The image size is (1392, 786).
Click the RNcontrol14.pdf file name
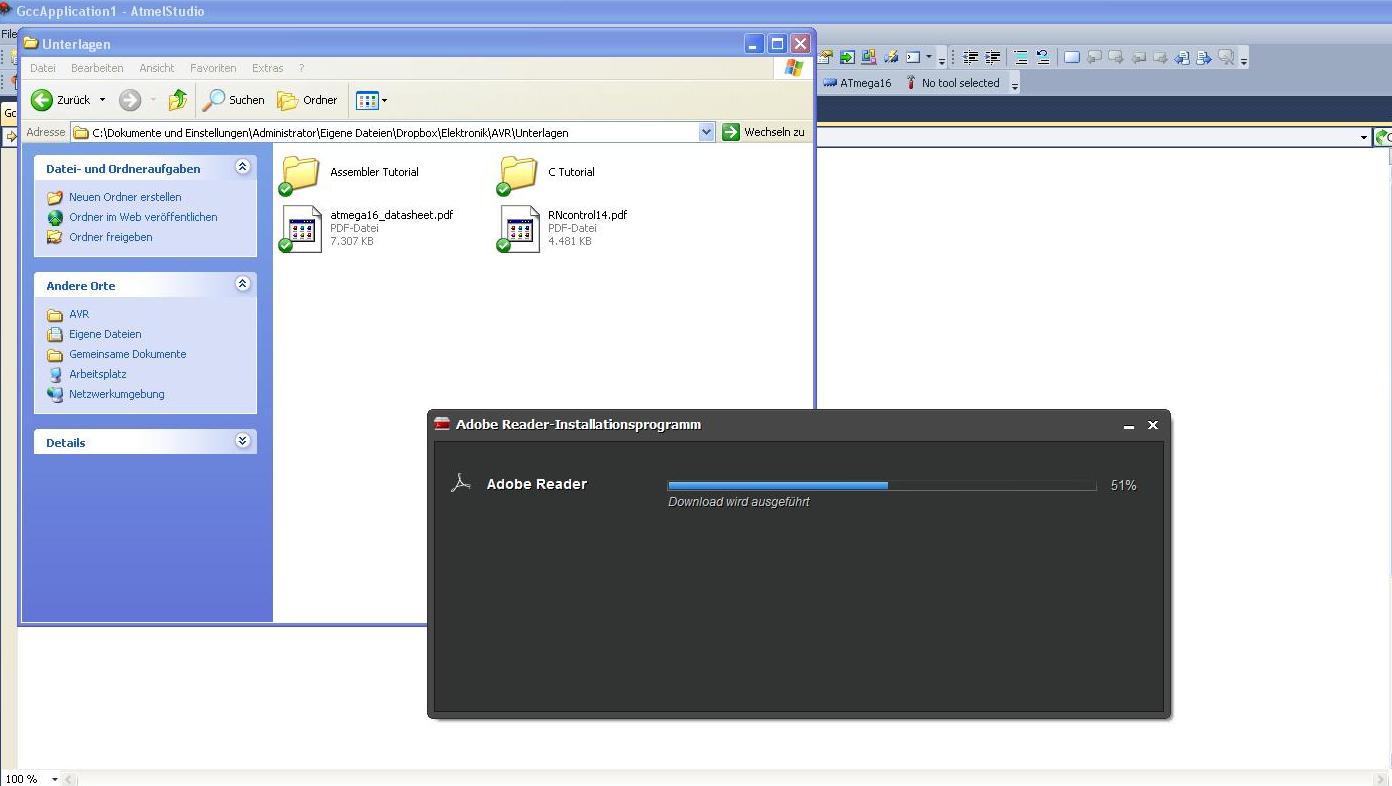(x=588, y=215)
